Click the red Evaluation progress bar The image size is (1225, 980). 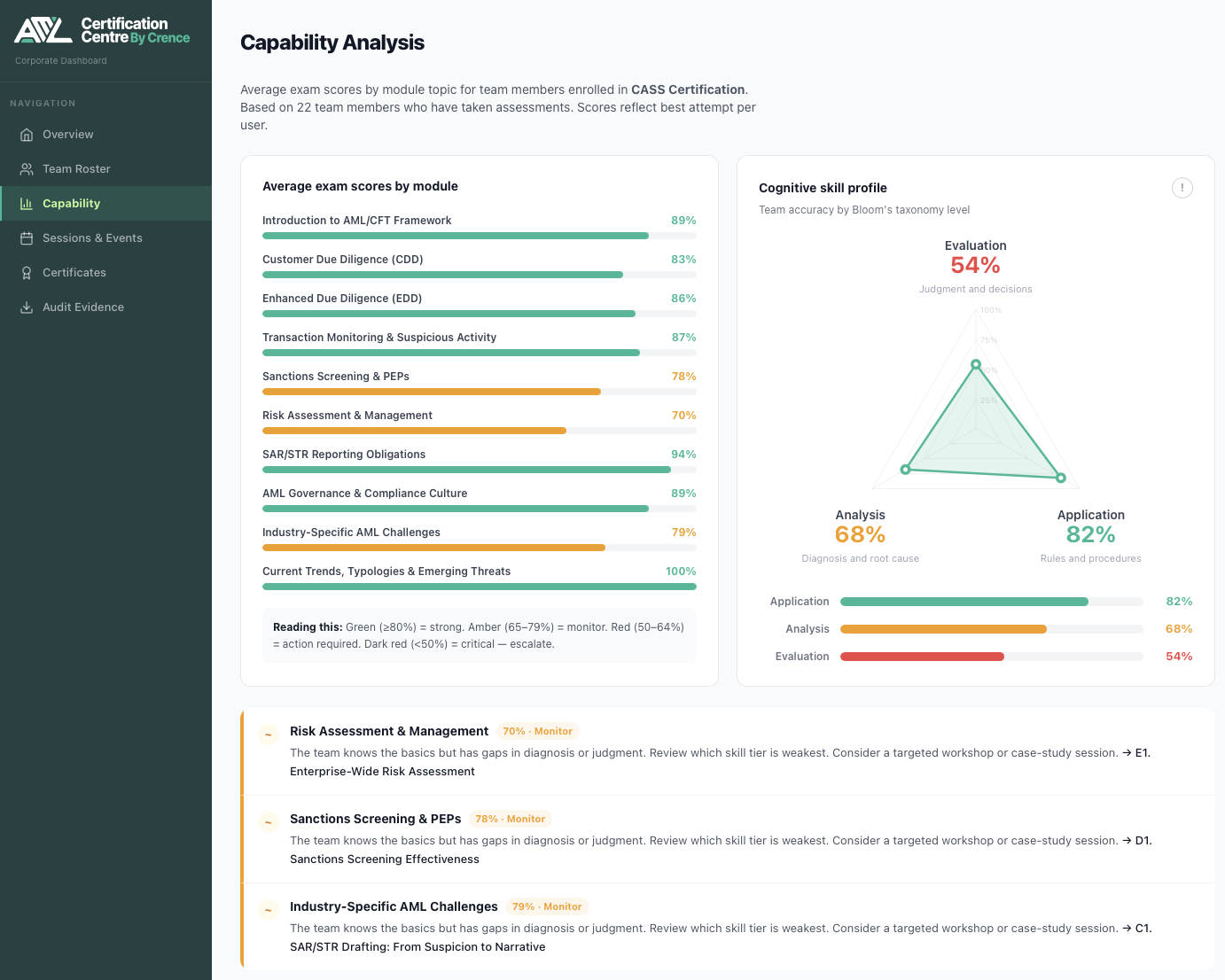(922, 656)
